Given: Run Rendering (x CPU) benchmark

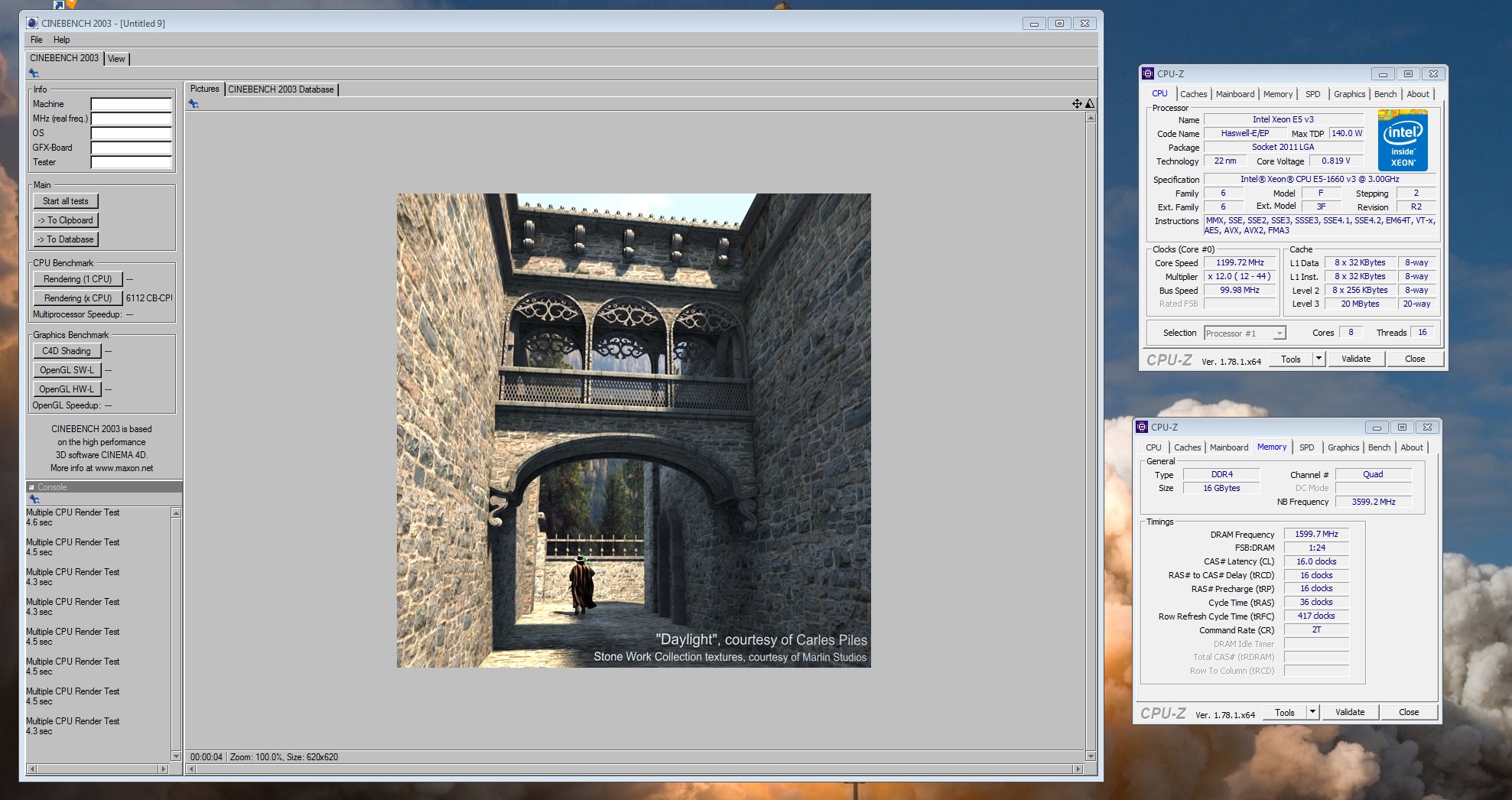Looking at the screenshot, I should 77,298.
